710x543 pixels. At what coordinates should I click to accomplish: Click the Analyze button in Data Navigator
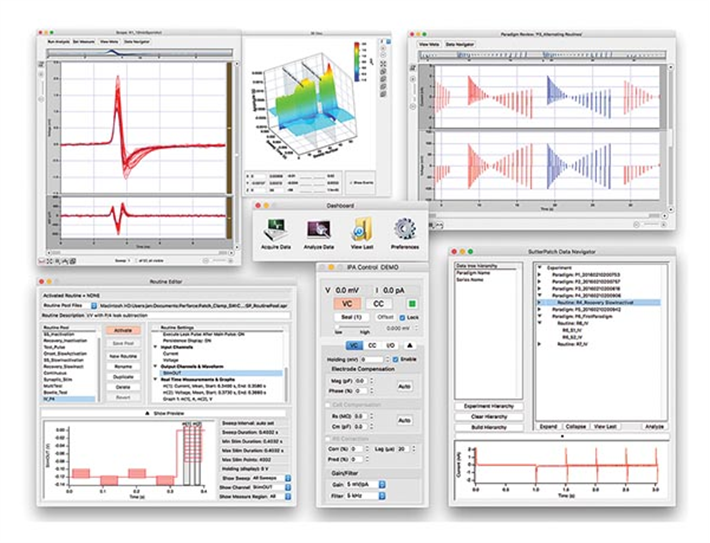pyautogui.click(x=654, y=427)
